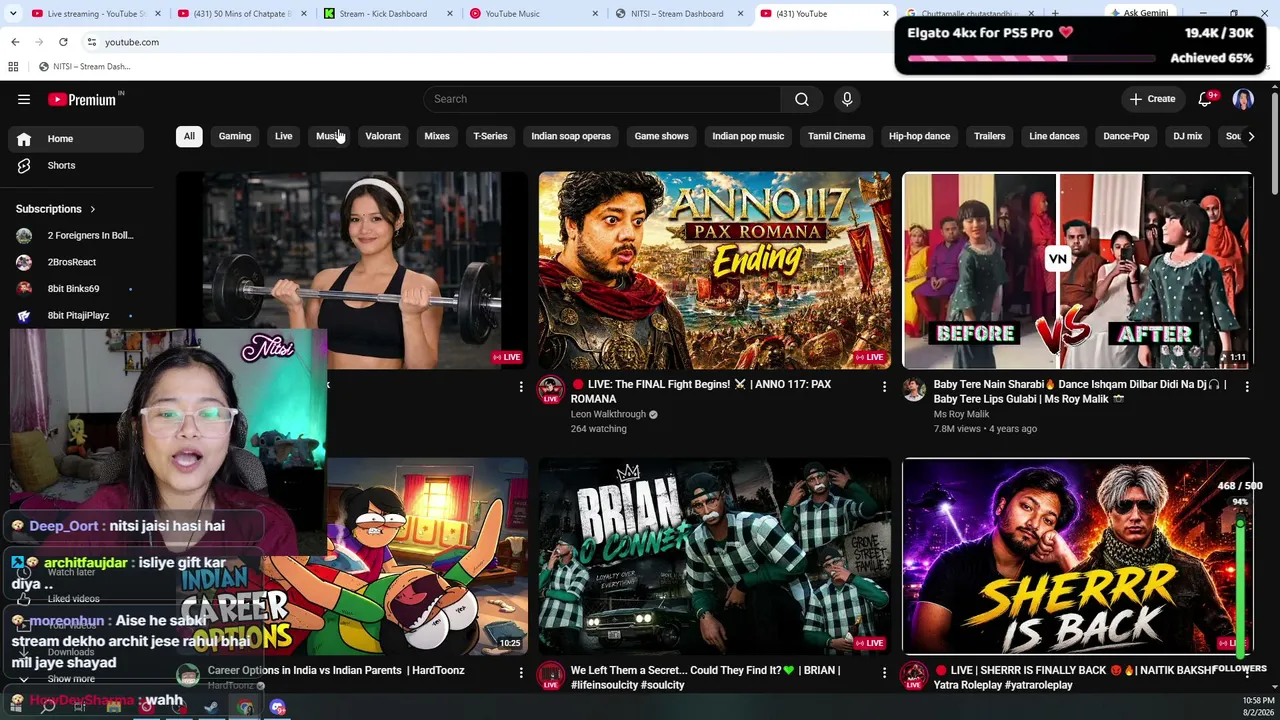Image resolution: width=1280 pixels, height=720 pixels.
Task: Click the YouTube Premium logo
Action: 84,99
